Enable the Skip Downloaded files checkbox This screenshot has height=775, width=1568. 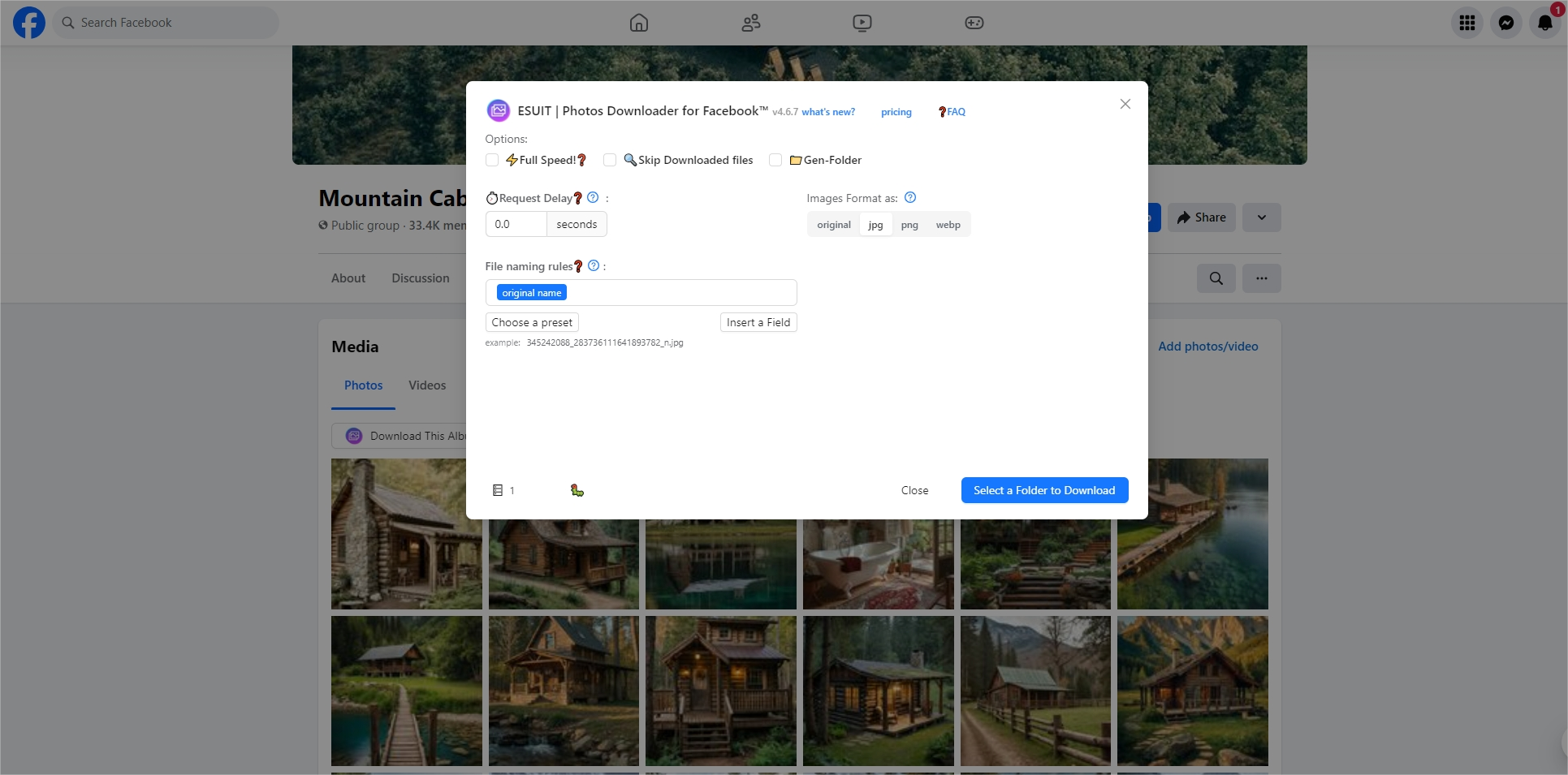610,160
